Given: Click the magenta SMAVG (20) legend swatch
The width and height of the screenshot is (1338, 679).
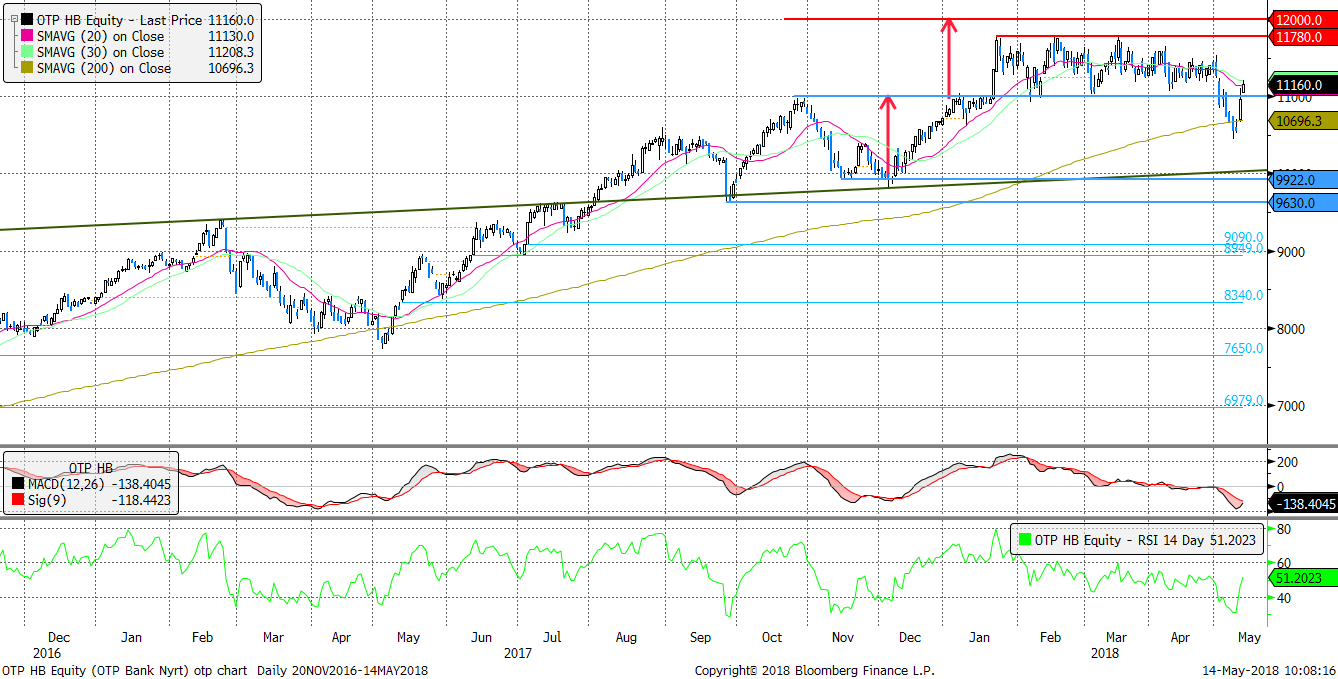Looking at the screenshot, I should tap(25, 36).
